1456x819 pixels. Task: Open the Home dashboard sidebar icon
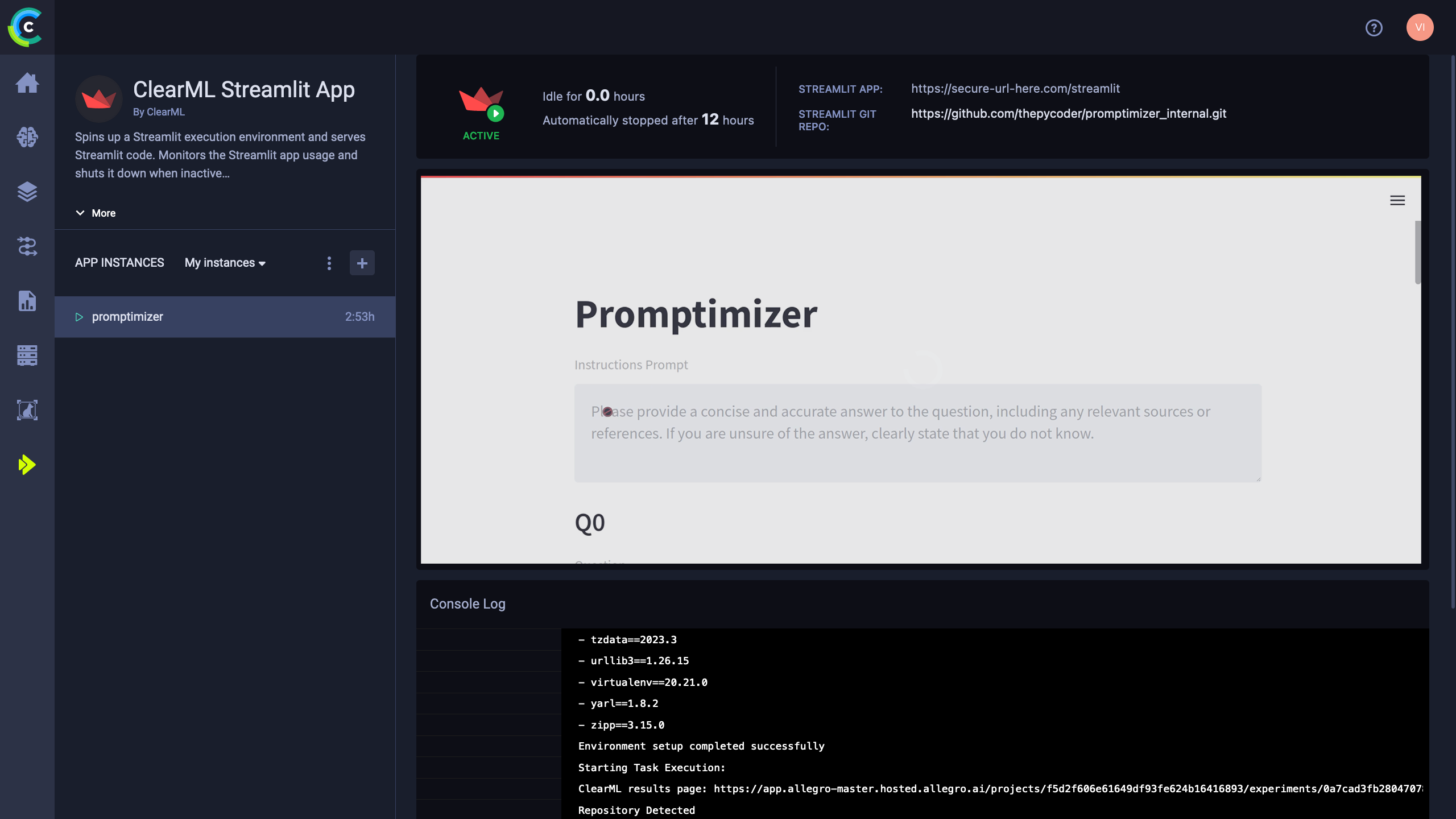click(x=27, y=83)
